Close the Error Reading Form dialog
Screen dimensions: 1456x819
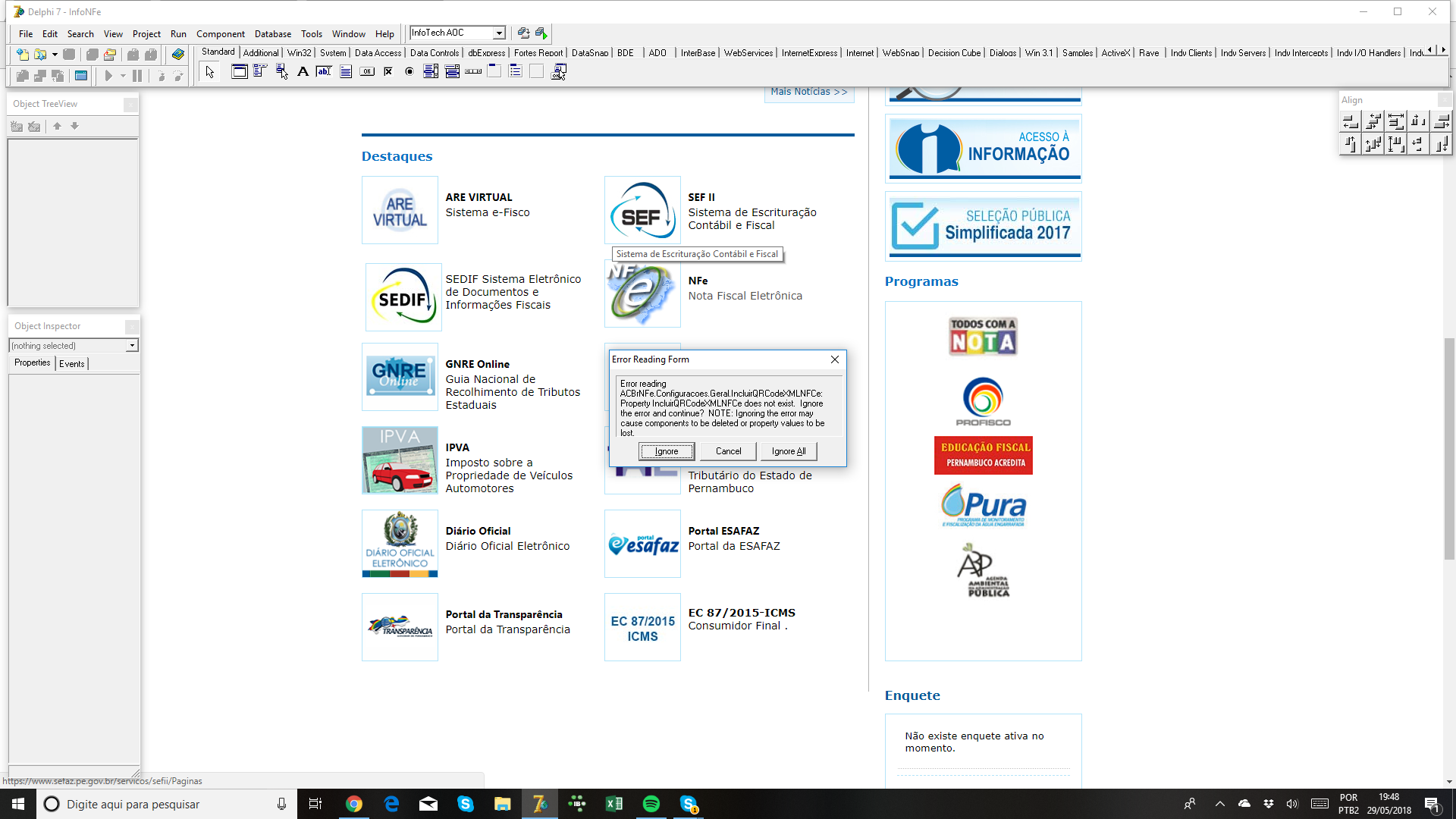tap(835, 359)
